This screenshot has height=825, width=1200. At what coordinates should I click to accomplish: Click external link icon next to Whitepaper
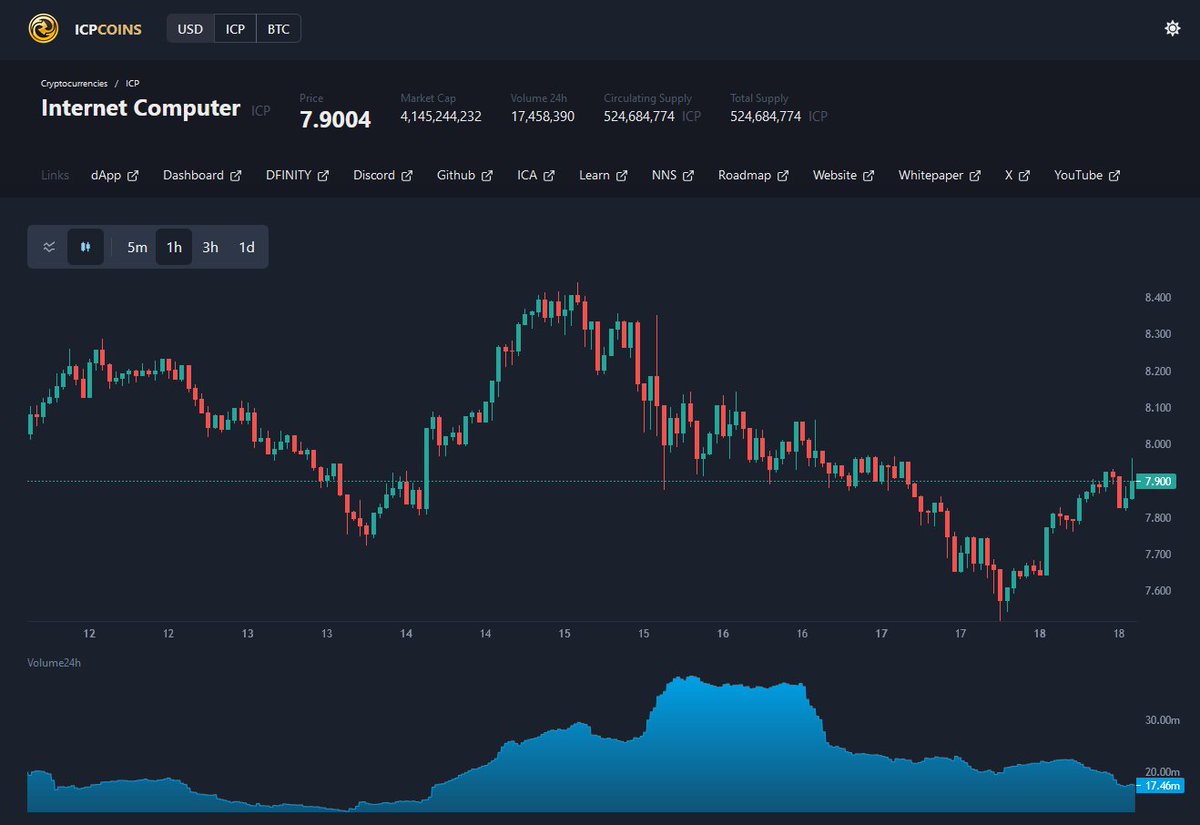[x=976, y=176]
